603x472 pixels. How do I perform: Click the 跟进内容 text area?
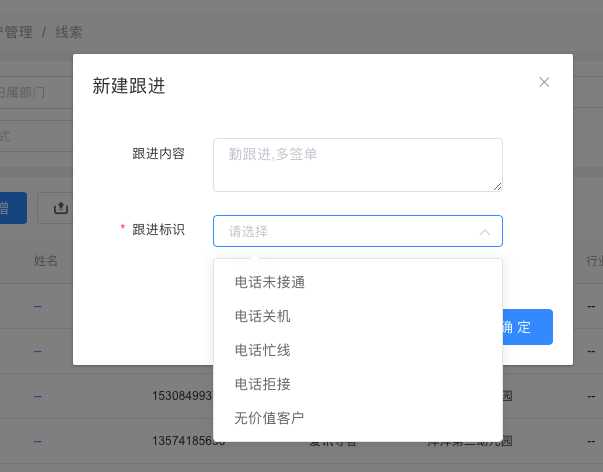(357, 164)
